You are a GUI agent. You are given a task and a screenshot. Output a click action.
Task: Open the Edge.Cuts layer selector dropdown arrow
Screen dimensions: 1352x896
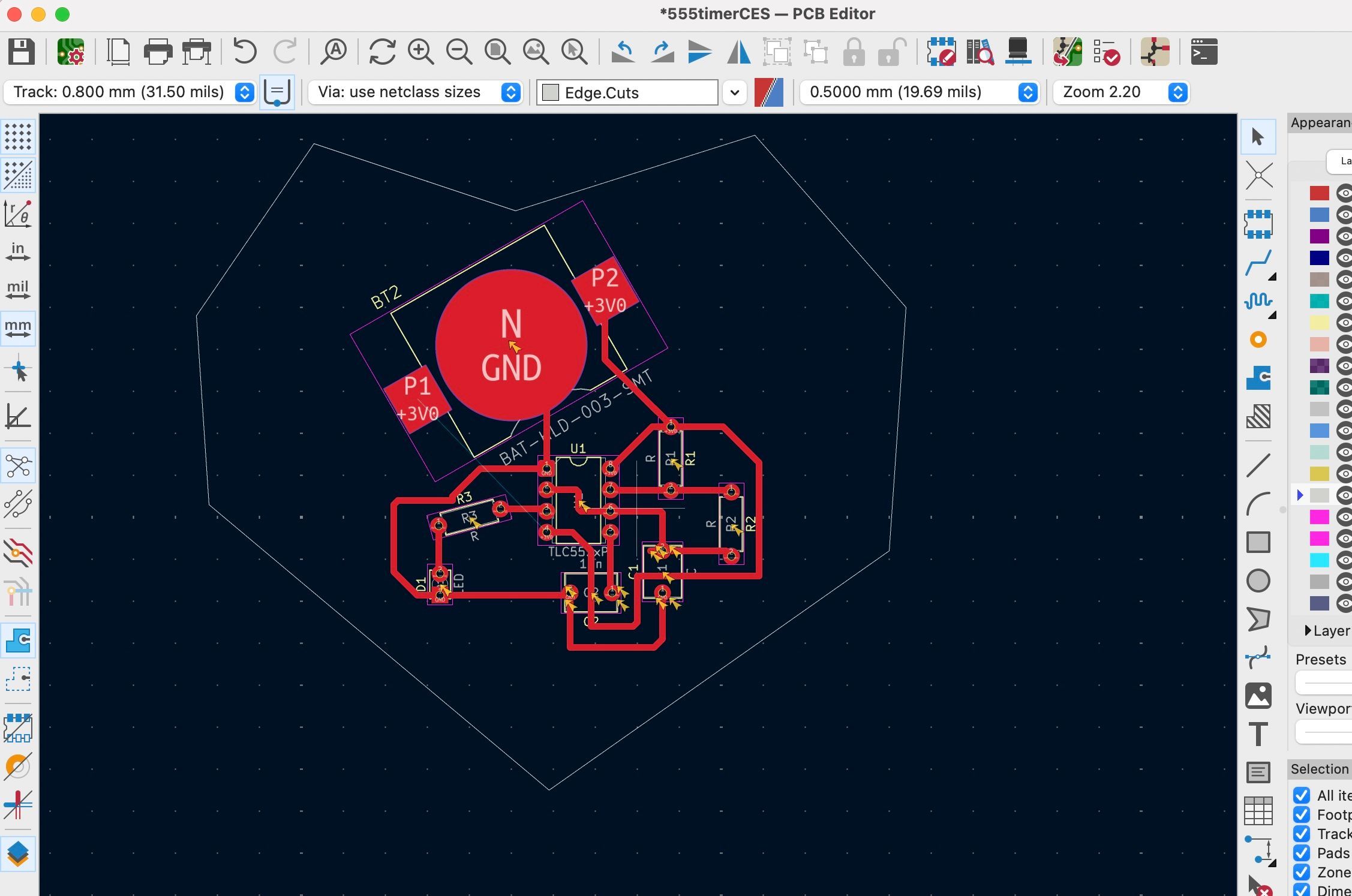(x=735, y=92)
